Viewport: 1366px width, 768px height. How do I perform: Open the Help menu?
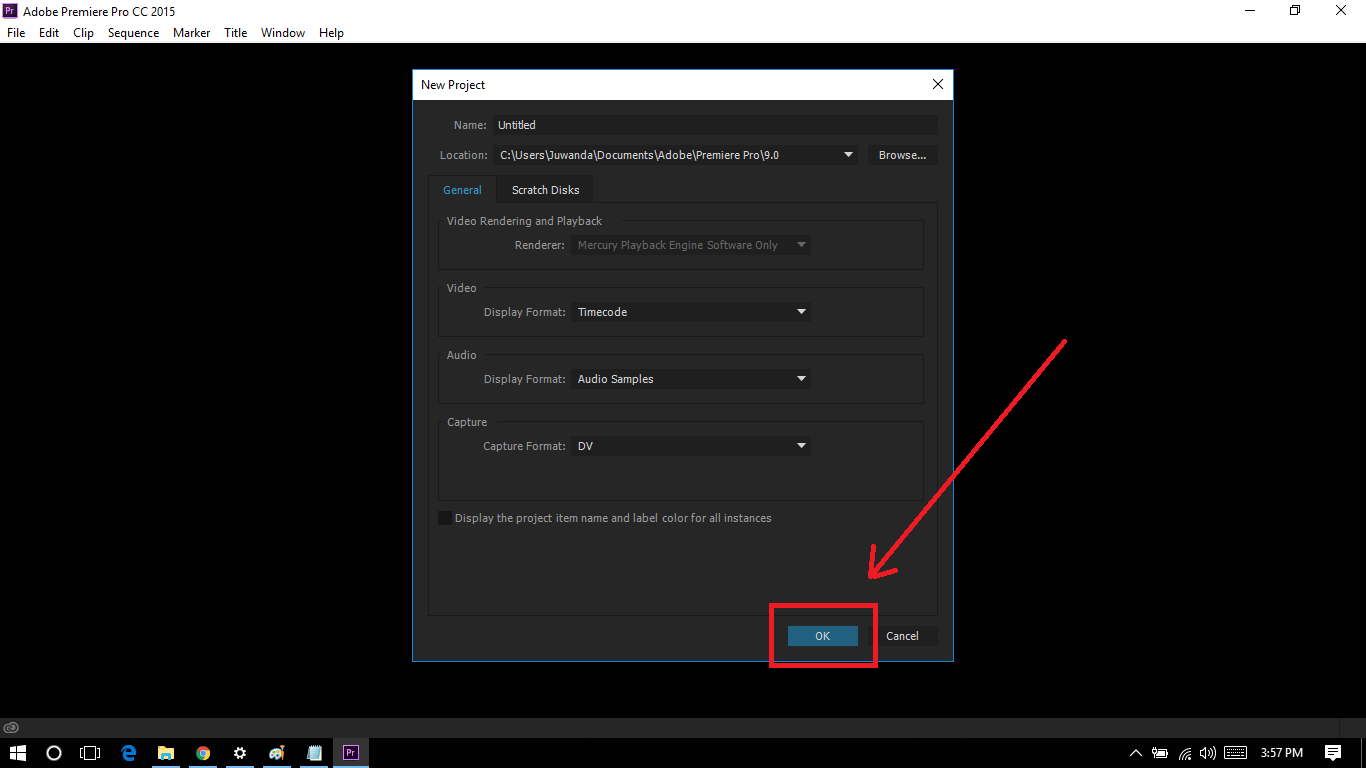point(331,33)
